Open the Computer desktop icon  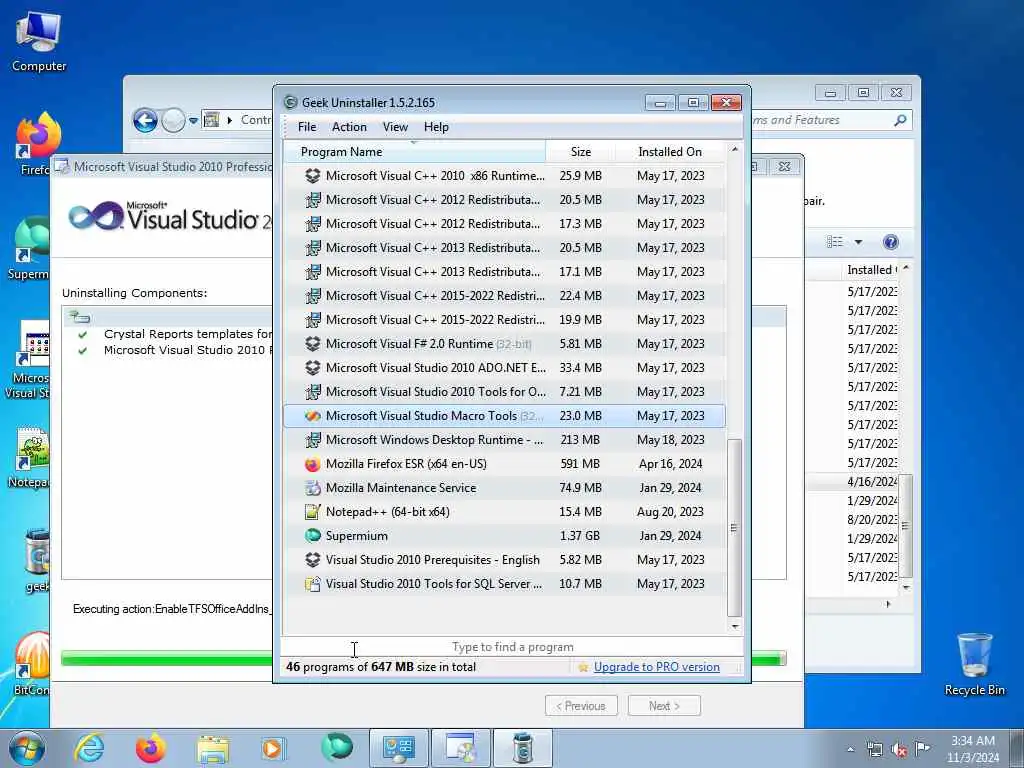[39, 42]
